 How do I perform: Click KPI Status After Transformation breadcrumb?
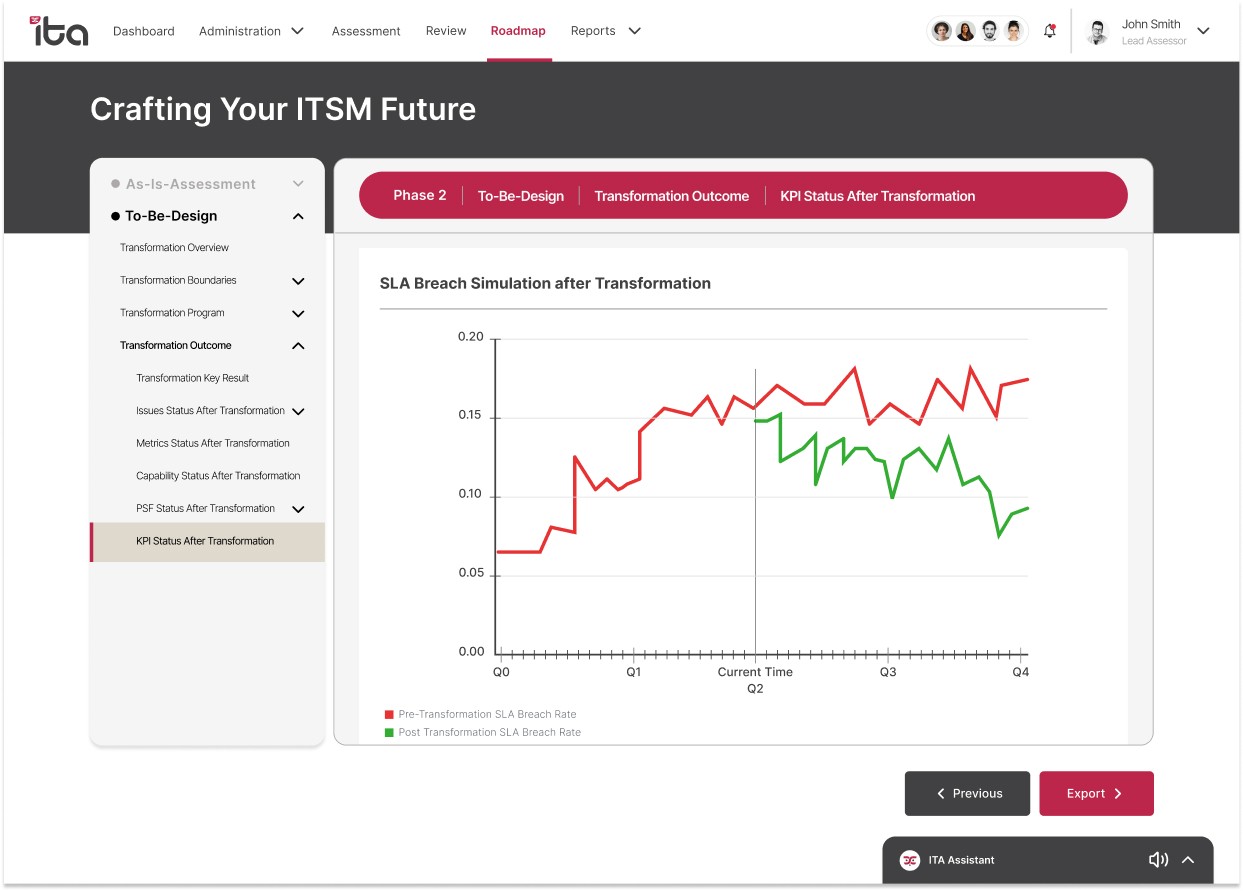pyautogui.click(x=878, y=196)
